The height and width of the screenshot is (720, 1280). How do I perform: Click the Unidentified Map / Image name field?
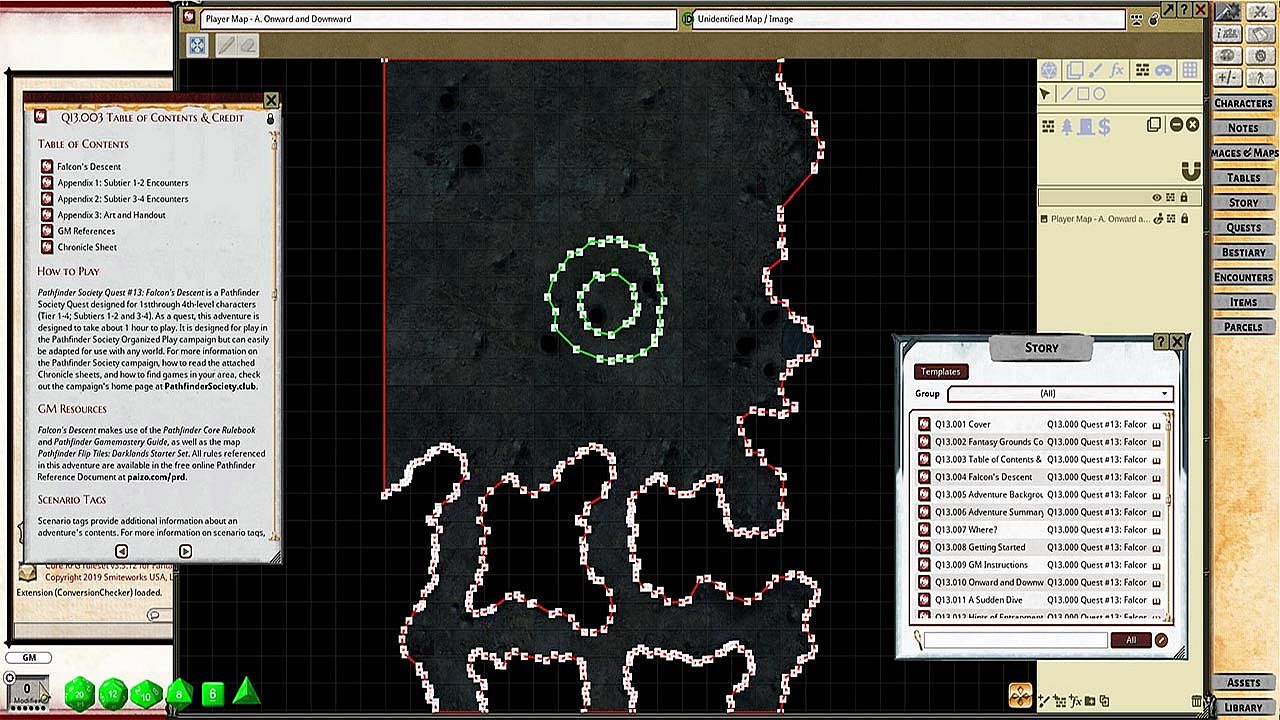coord(908,19)
